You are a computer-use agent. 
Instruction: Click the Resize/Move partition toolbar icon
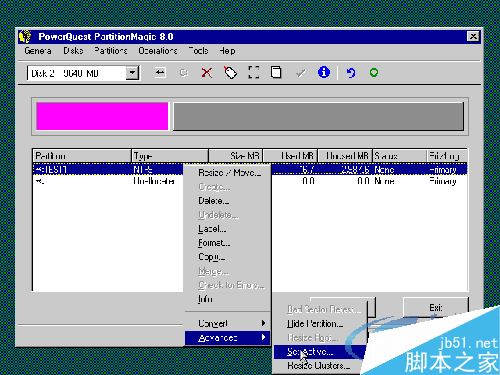(x=160, y=72)
